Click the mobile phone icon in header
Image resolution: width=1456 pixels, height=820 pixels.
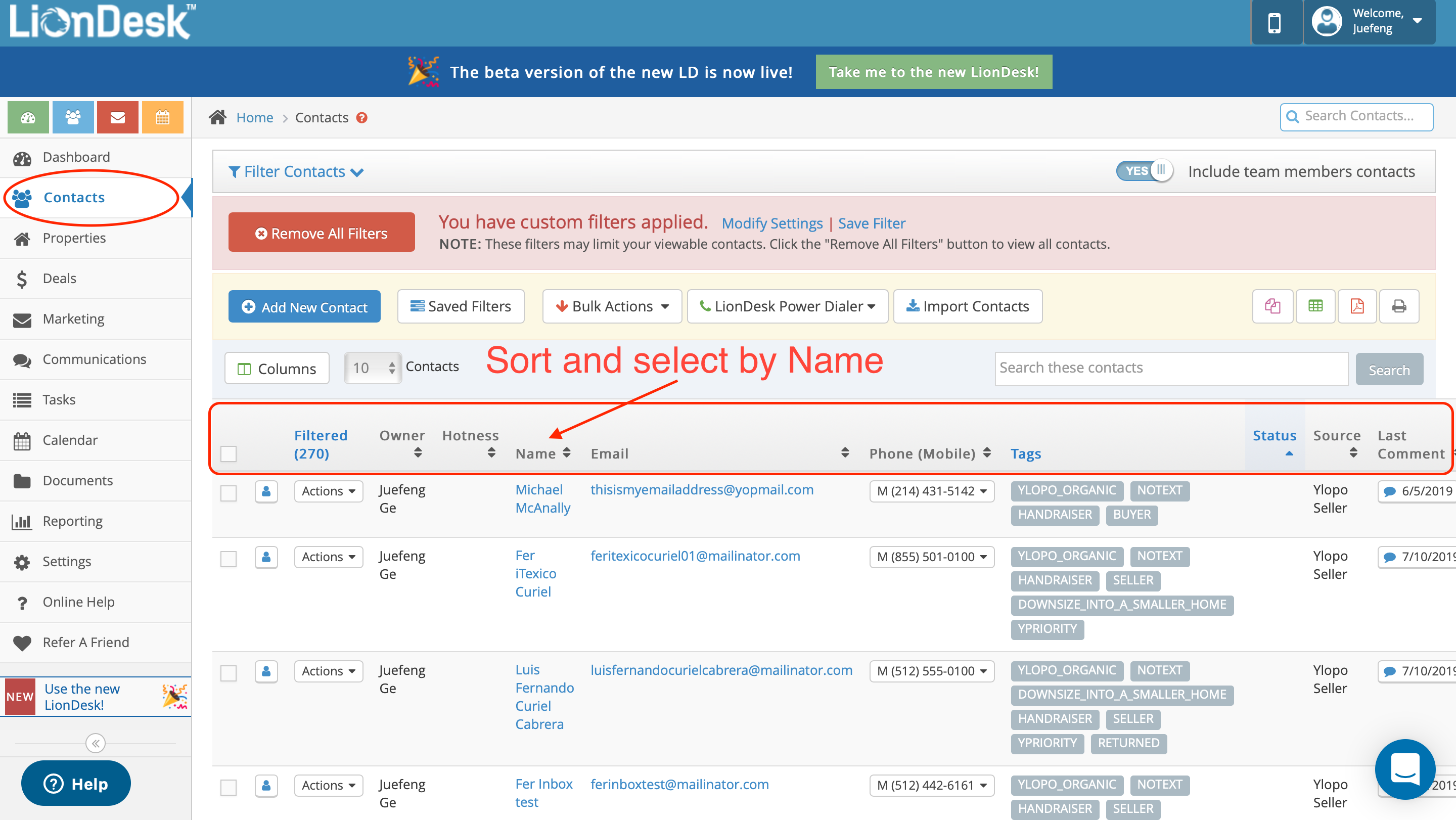click(x=1274, y=23)
